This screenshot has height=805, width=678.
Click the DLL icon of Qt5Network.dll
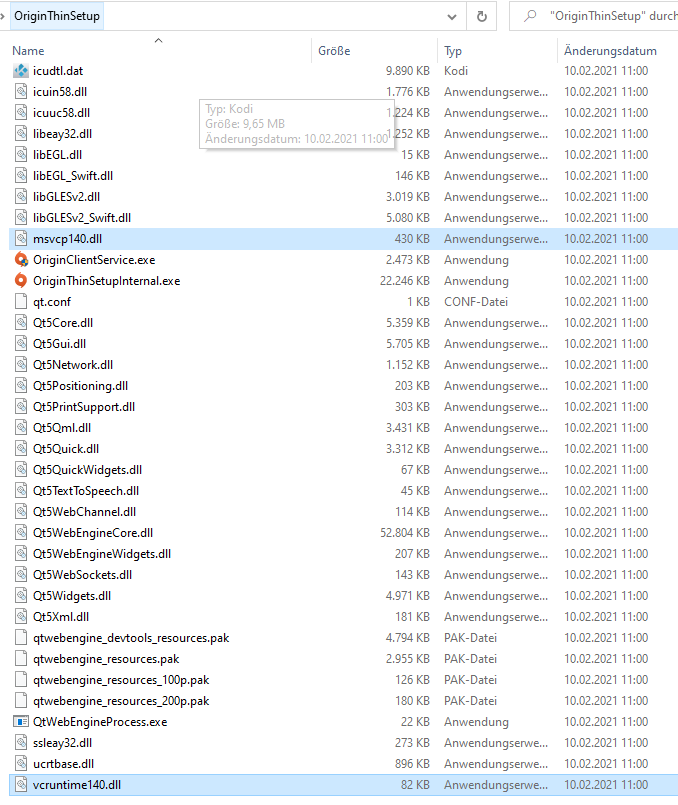coord(21,365)
